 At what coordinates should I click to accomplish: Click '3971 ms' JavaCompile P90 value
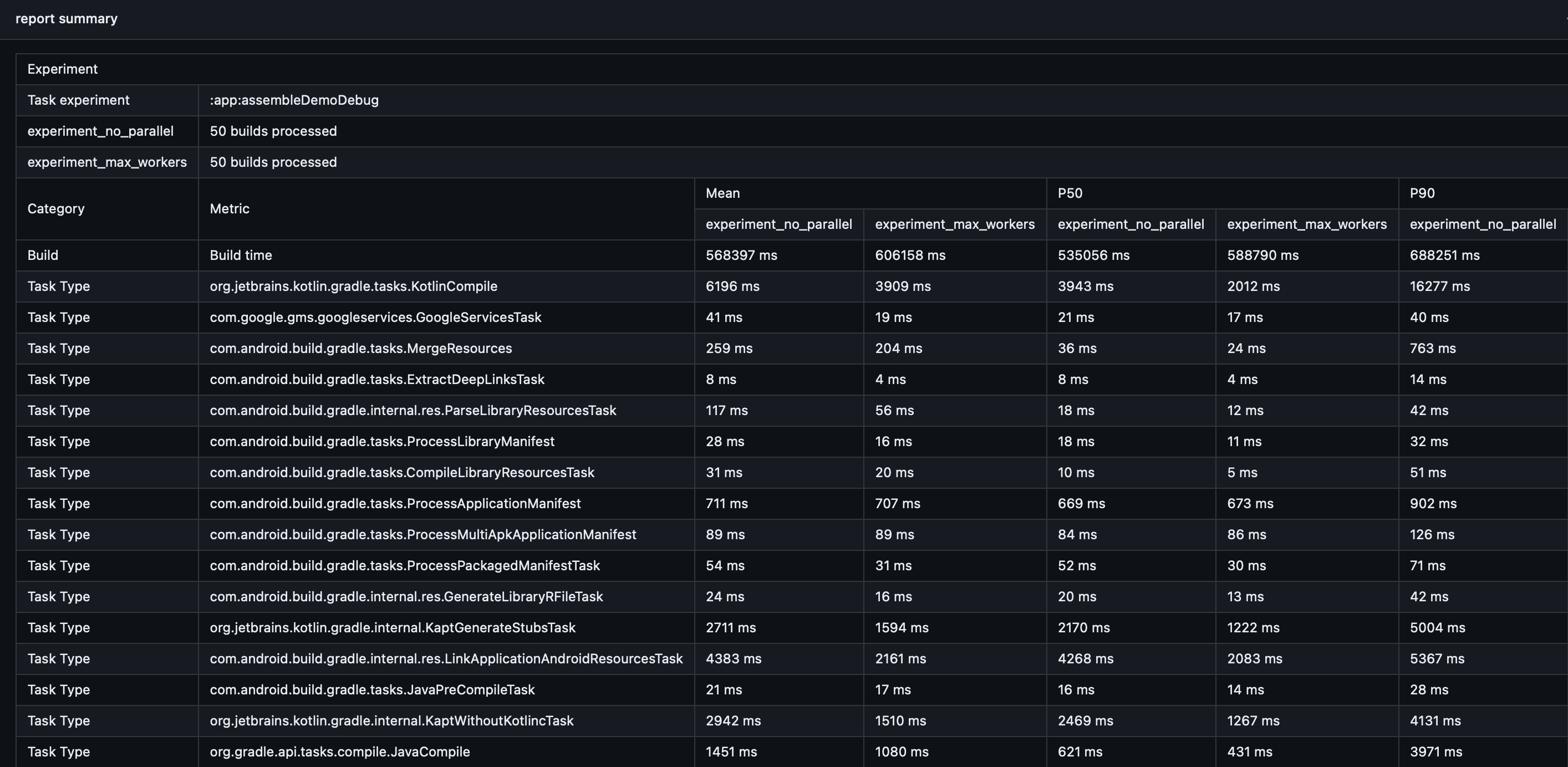(x=1436, y=752)
